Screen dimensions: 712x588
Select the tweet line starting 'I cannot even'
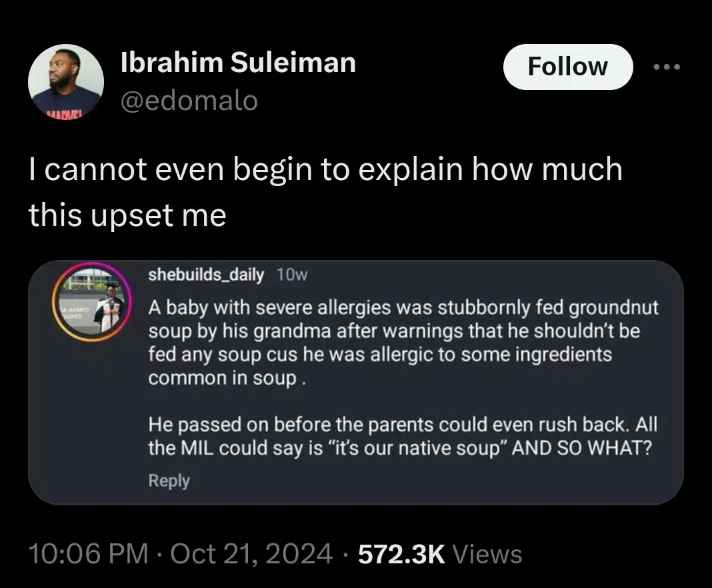pyautogui.click(x=325, y=169)
